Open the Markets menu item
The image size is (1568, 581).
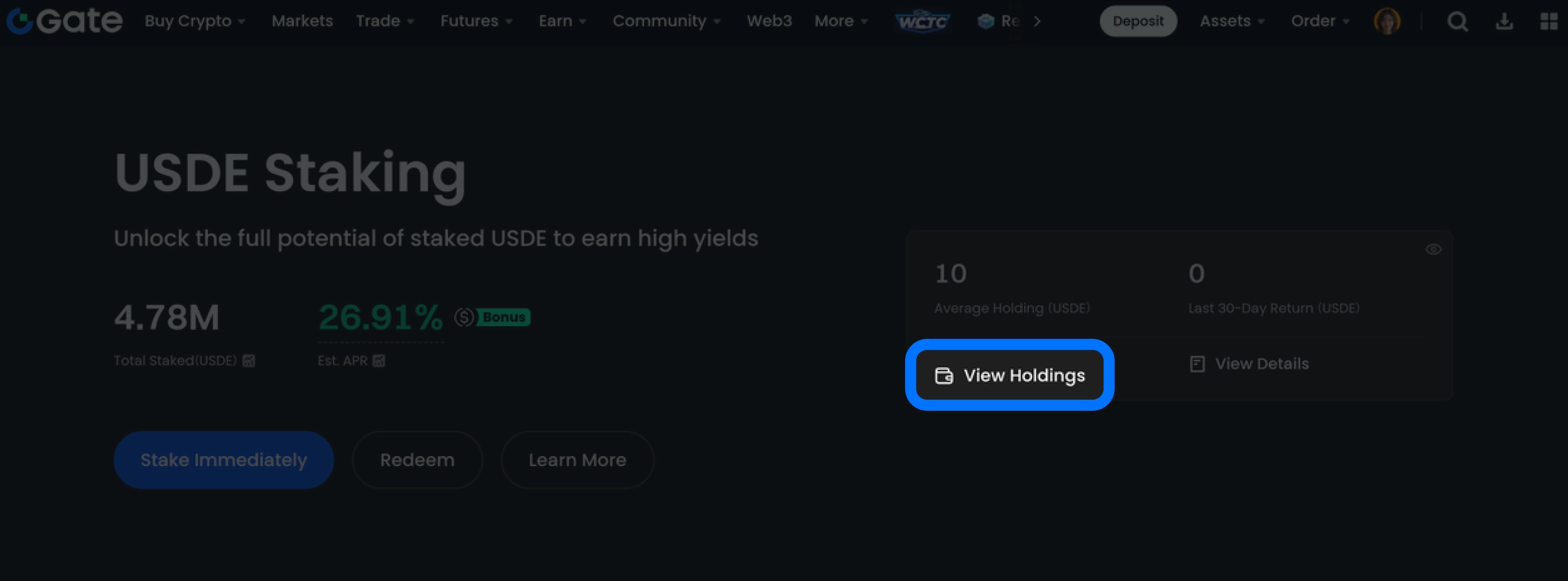[x=302, y=22]
